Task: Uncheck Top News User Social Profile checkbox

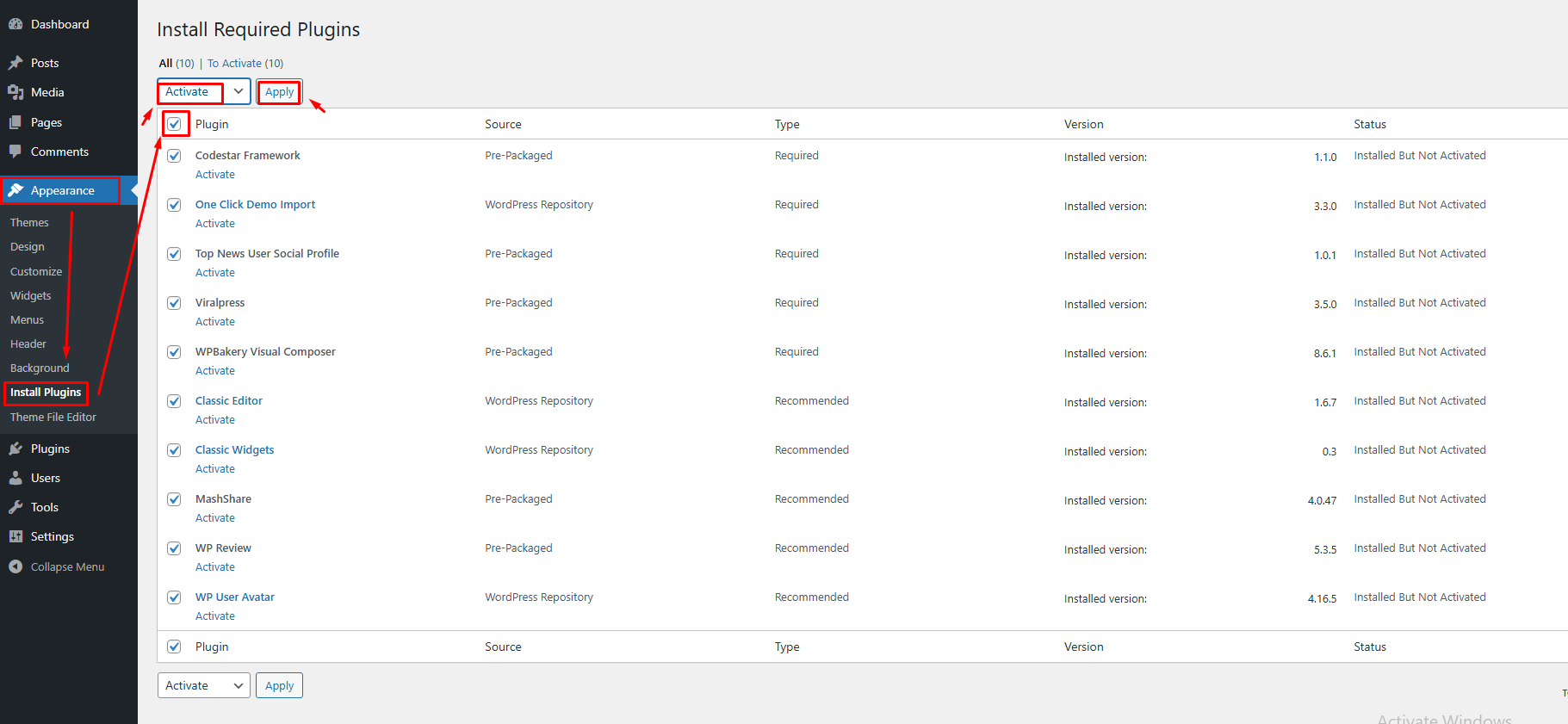Action: click(174, 254)
